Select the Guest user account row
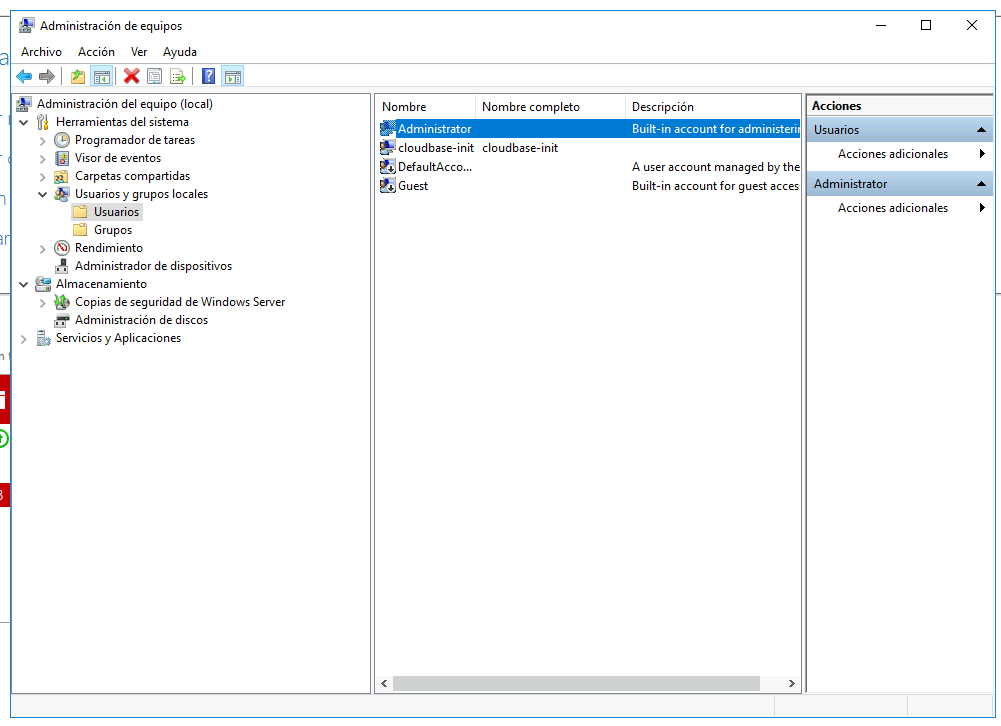The image size is (1001, 726). click(589, 186)
